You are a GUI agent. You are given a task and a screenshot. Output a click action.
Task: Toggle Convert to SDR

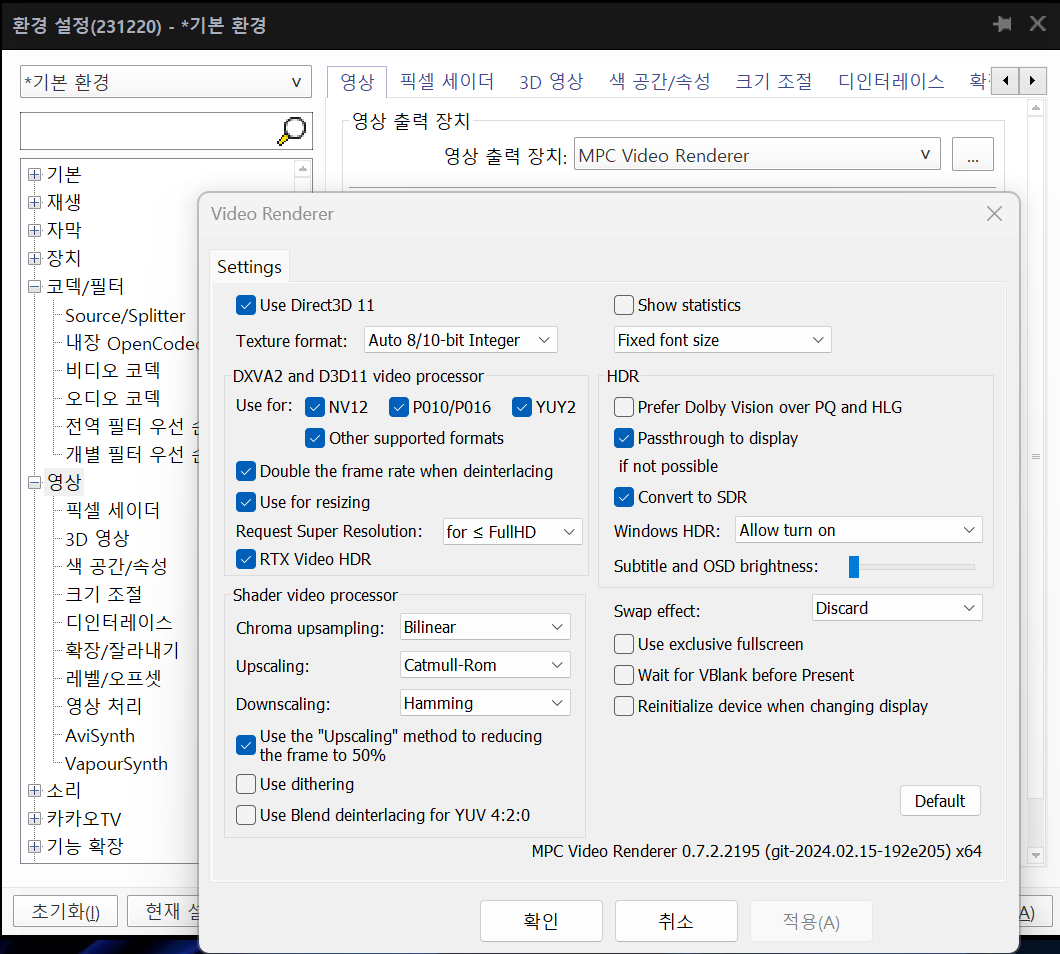coord(623,497)
